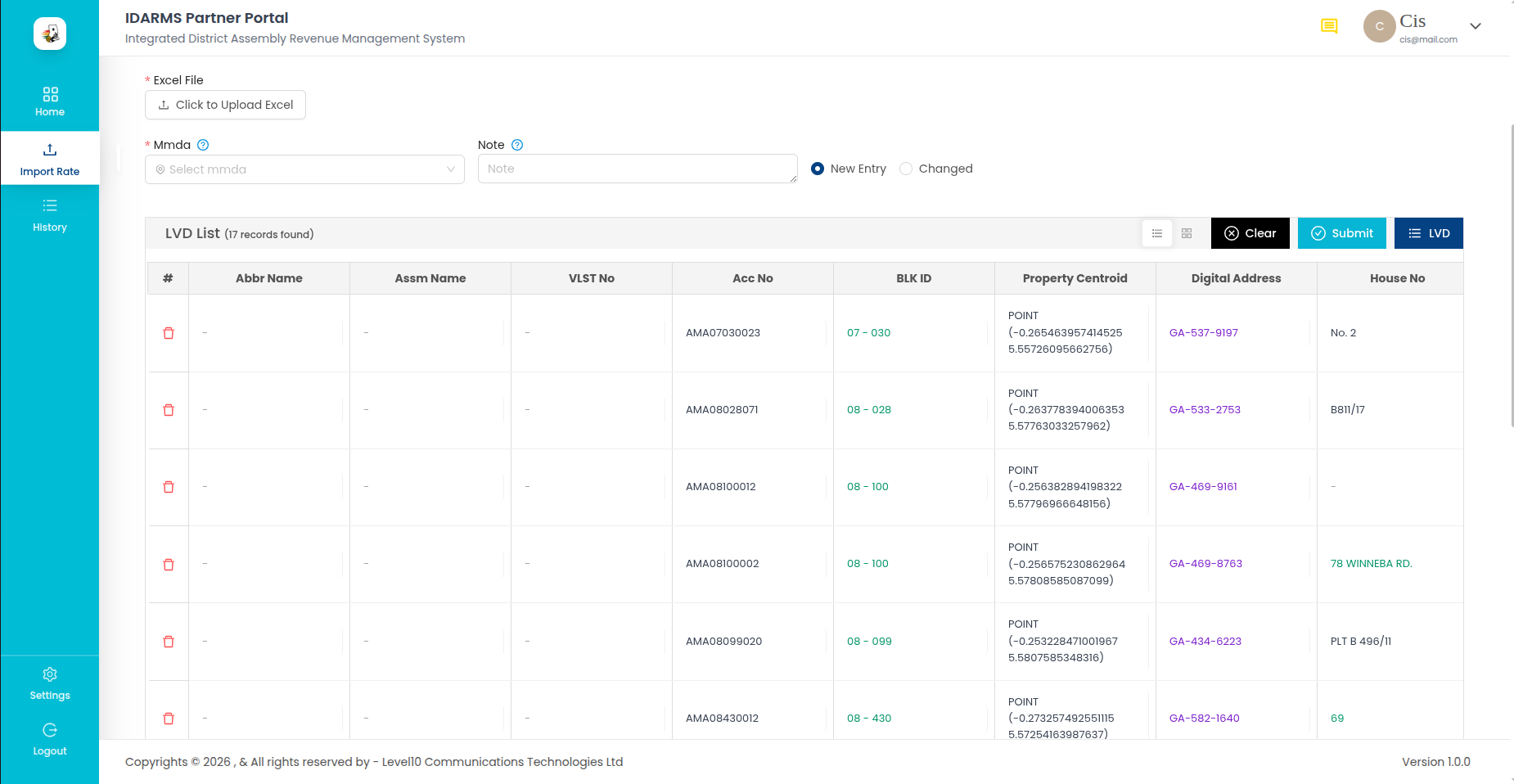Click the Acc No column header
The width and height of the screenshot is (1514, 784).
753,278
